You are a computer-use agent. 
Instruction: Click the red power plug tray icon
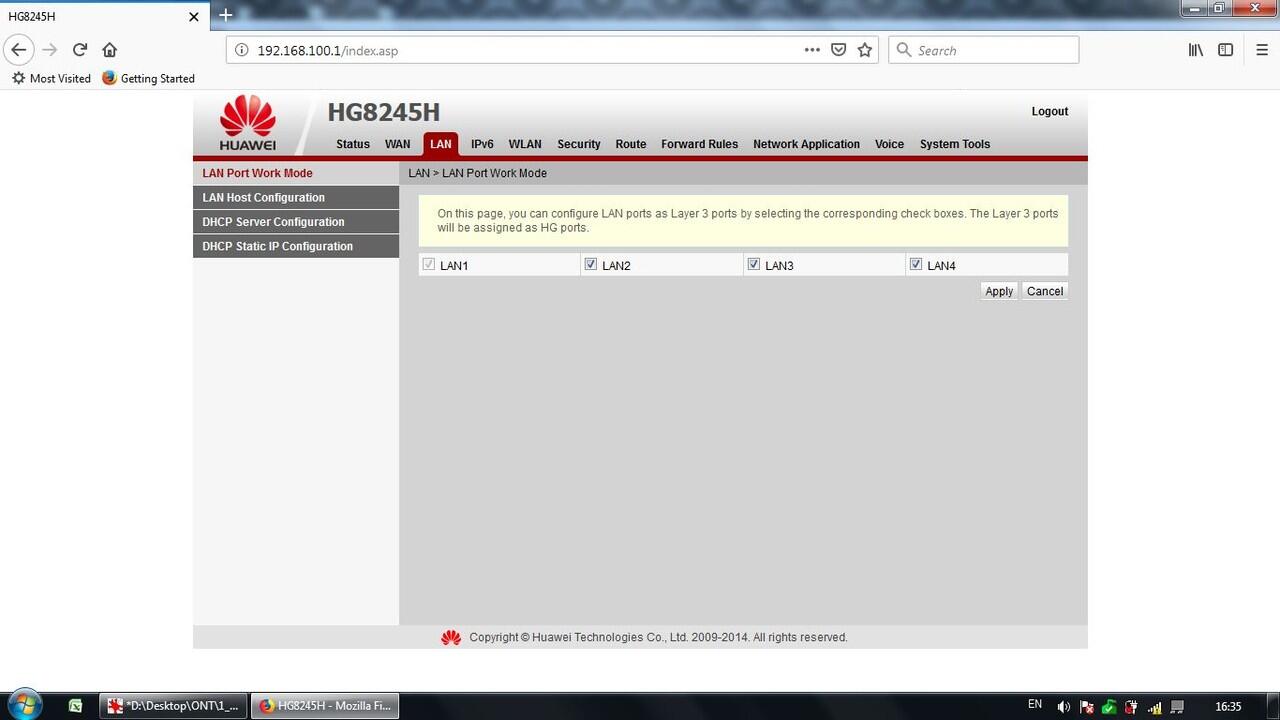point(1131,707)
